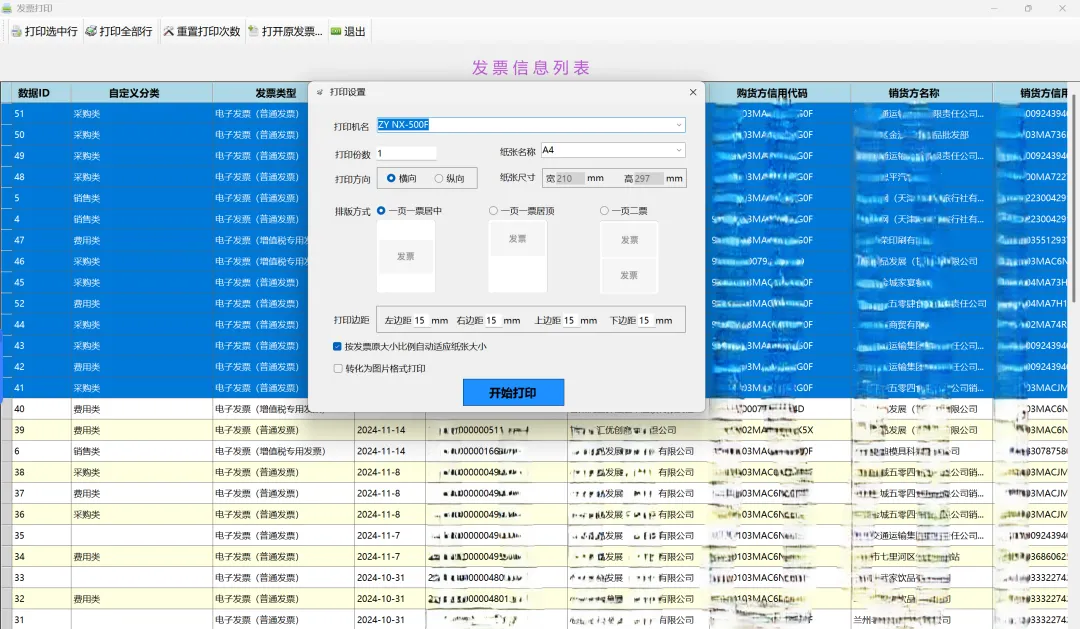Click the 打开原发票 file icon
Viewport: 1080px width, 629px height.
tap(253, 32)
